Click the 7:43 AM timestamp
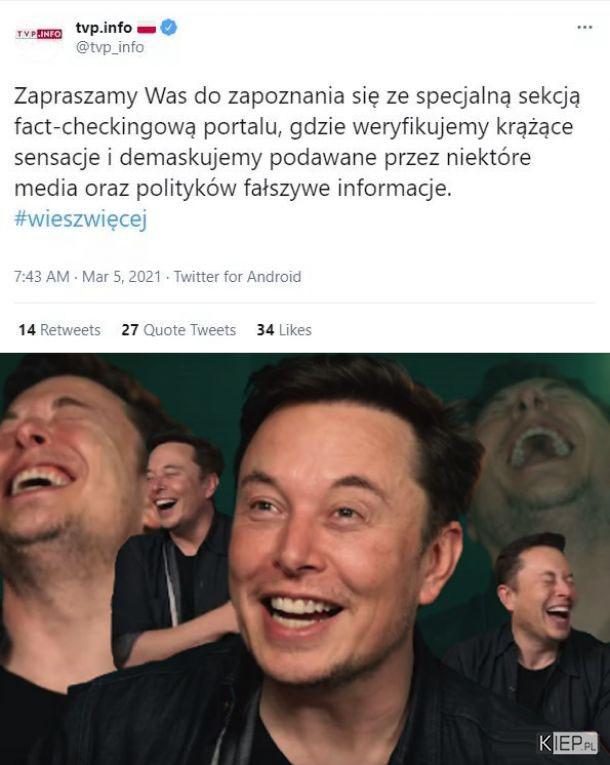The image size is (610, 765). [x=41, y=277]
